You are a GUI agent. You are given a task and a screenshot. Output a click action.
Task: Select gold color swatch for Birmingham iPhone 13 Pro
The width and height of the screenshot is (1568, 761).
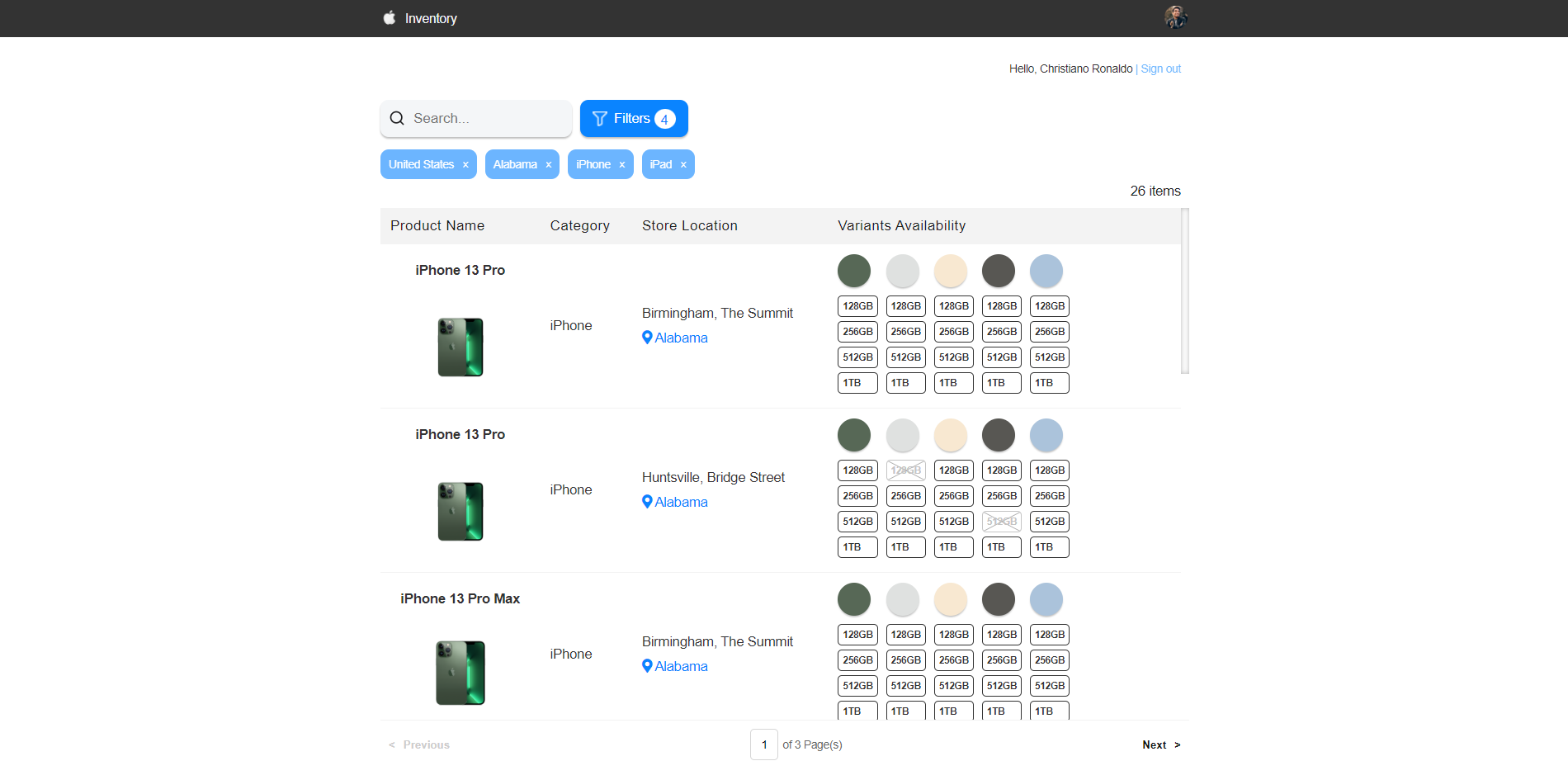click(950, 271)
